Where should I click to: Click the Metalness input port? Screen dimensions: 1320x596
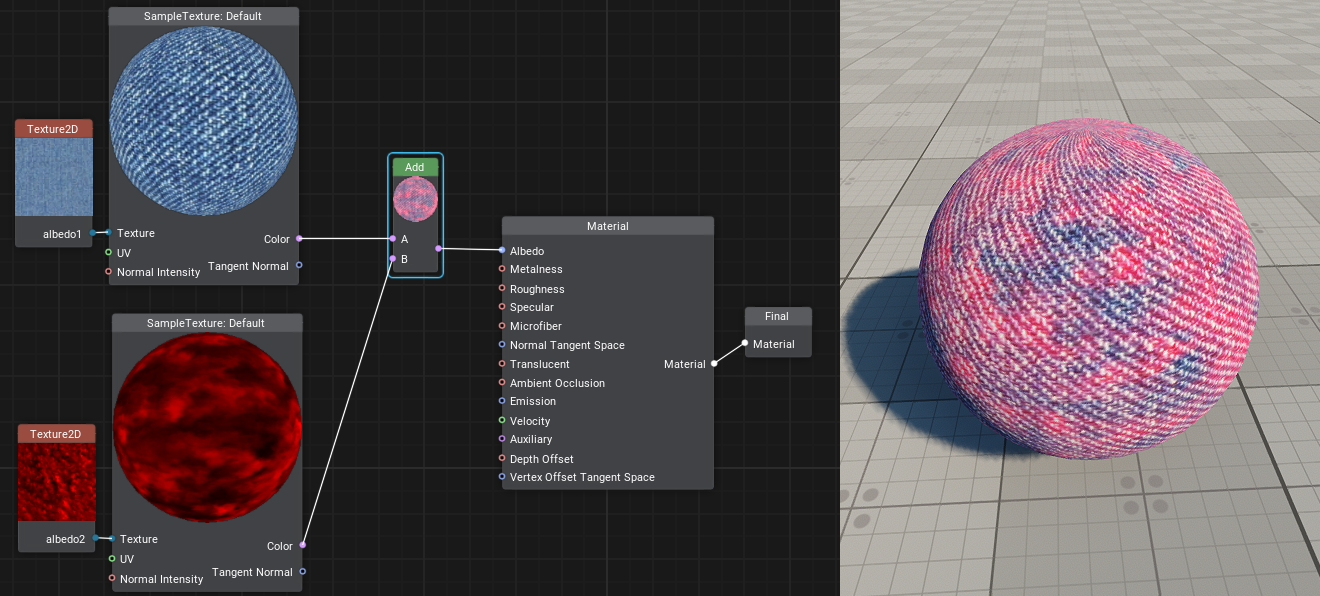pyautogui.click(x=502, y=269)
